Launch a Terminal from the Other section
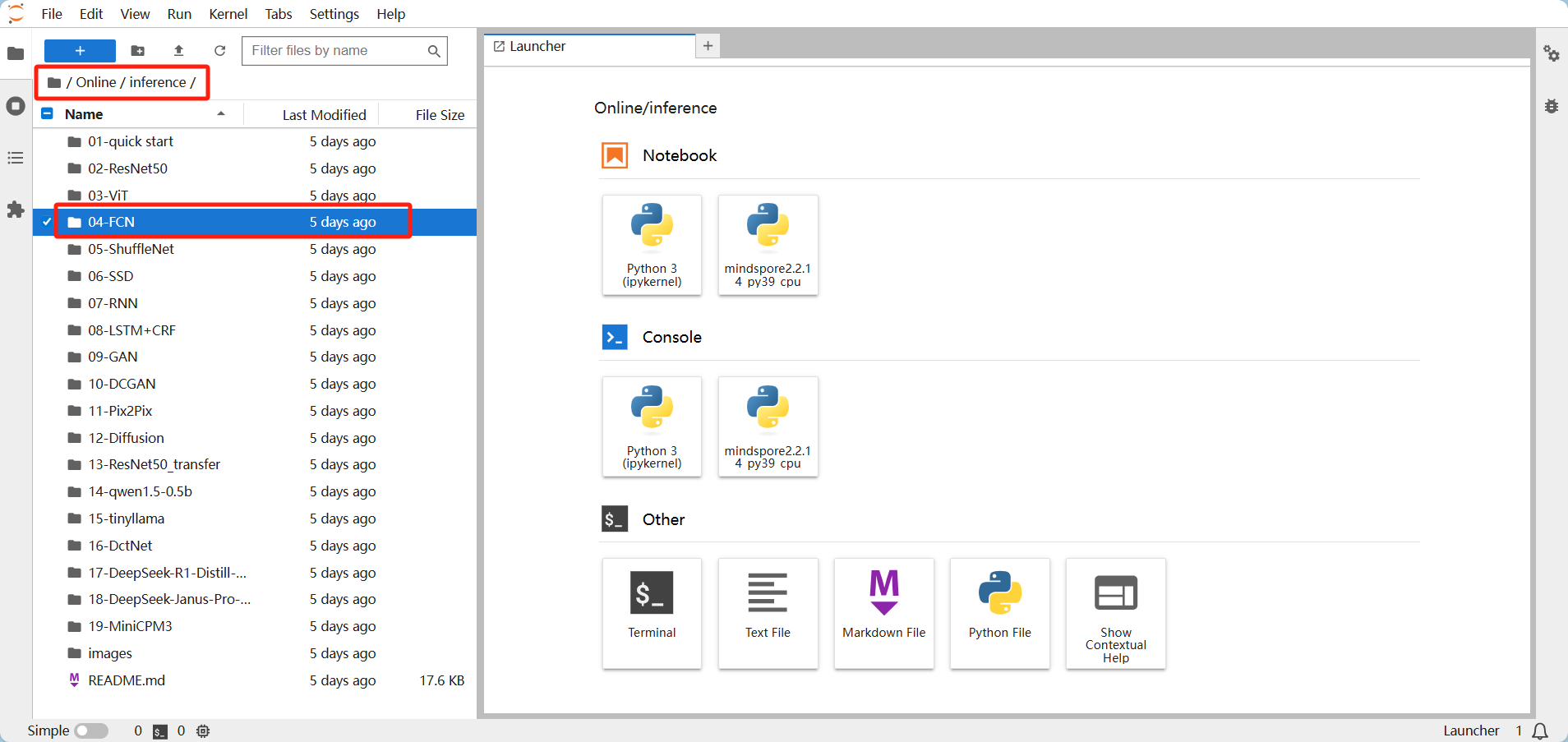Viewport: 1568px width, 742px height. (x=652, y=612)
